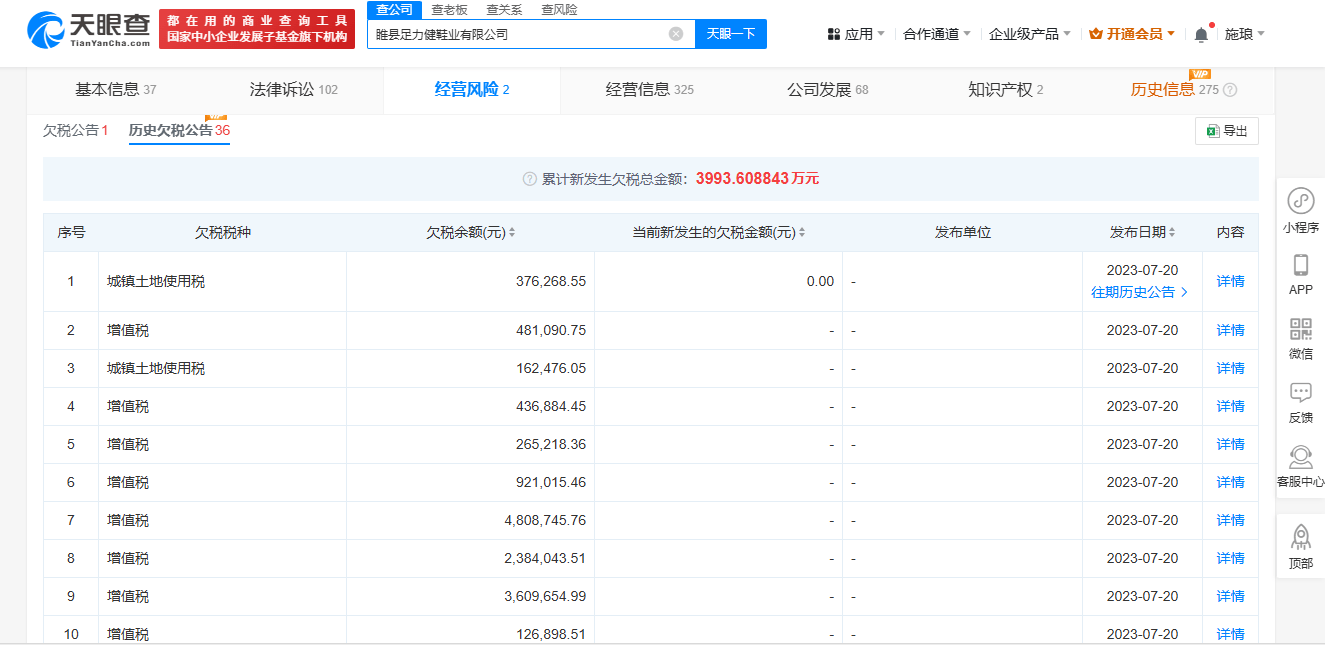Open the 法律诉讼 102 tab

pyautogui.click(x=293, y=90)
